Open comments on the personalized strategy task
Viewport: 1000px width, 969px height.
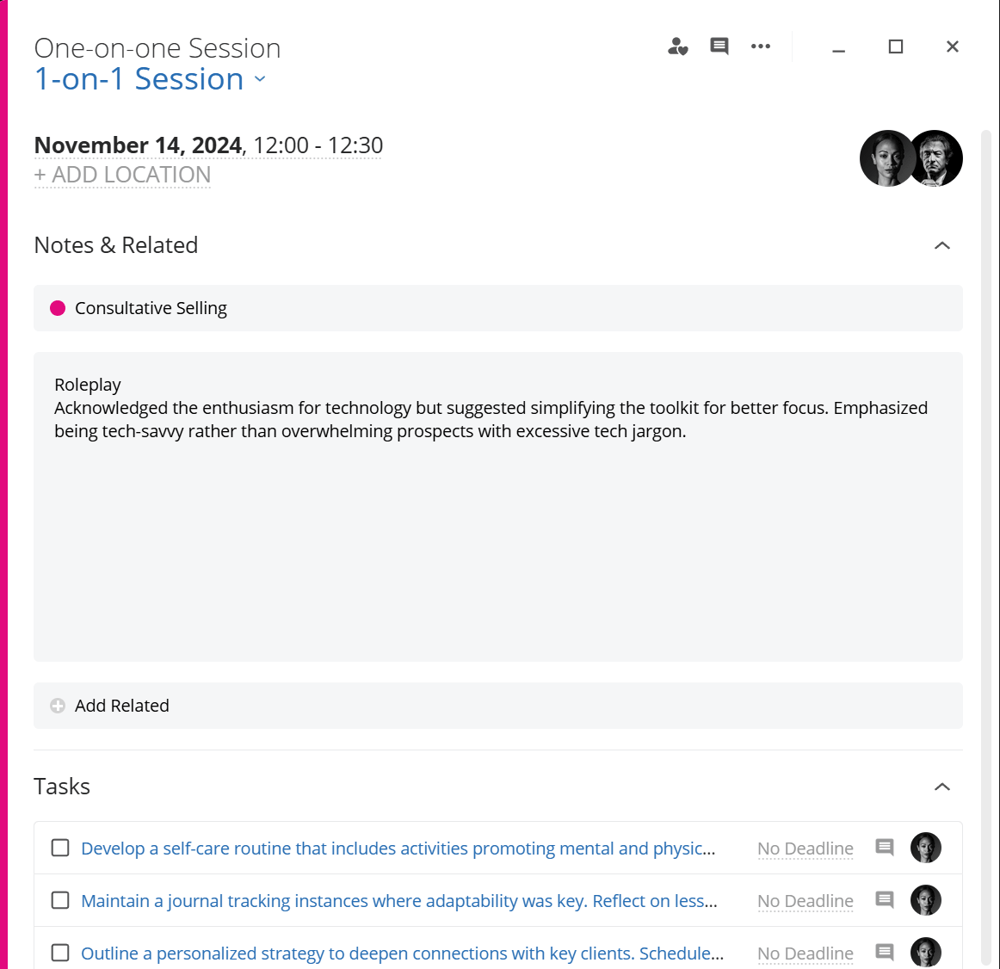click(x=884, y=952)
